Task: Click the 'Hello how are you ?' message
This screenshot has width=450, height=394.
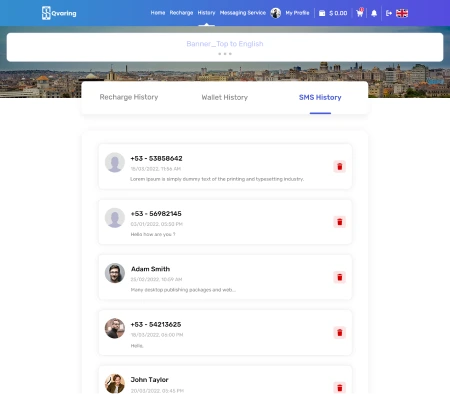Action: pyautogui.click(x=153, y=234)
